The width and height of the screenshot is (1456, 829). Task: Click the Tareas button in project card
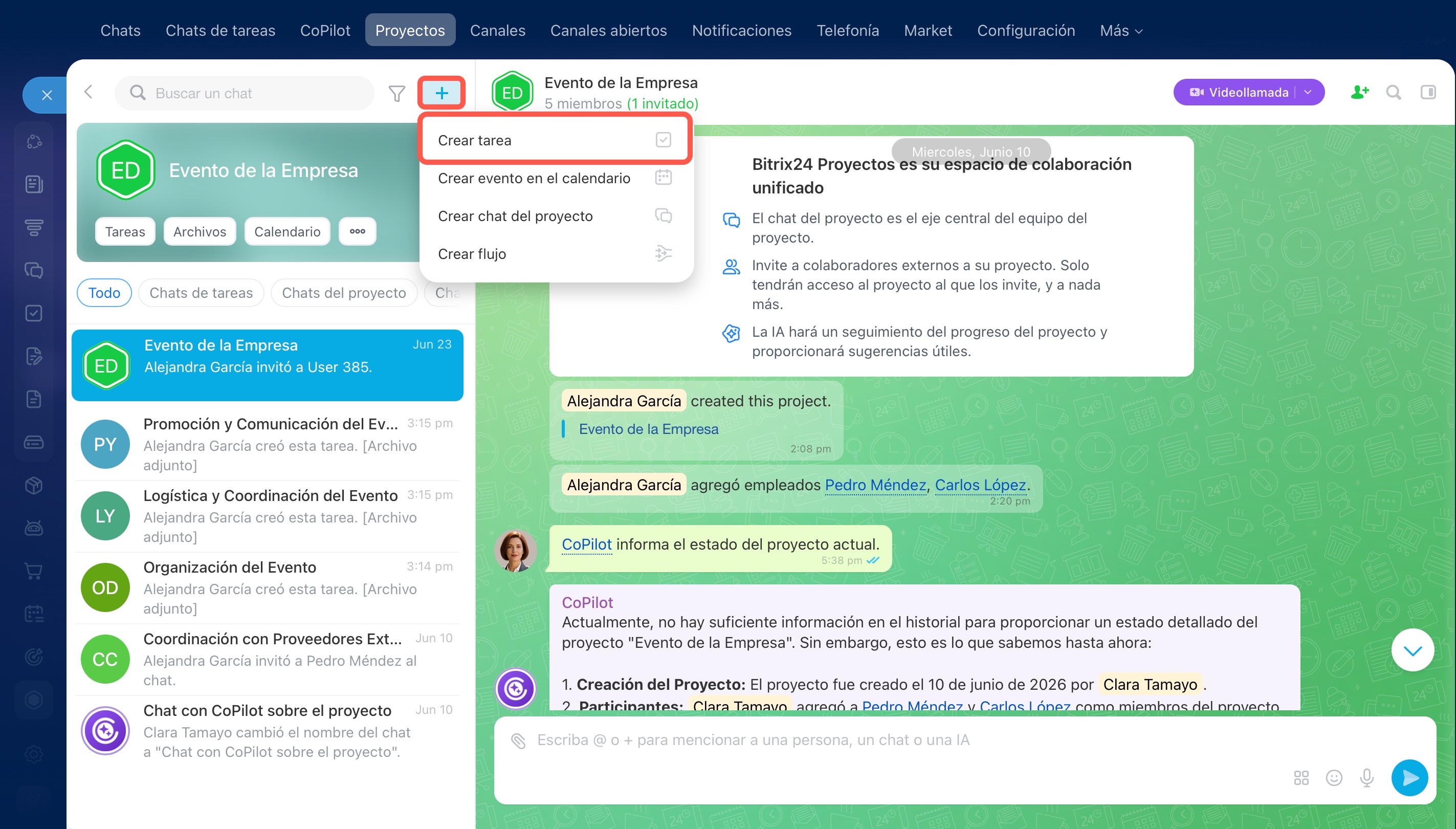coord(125,231)
